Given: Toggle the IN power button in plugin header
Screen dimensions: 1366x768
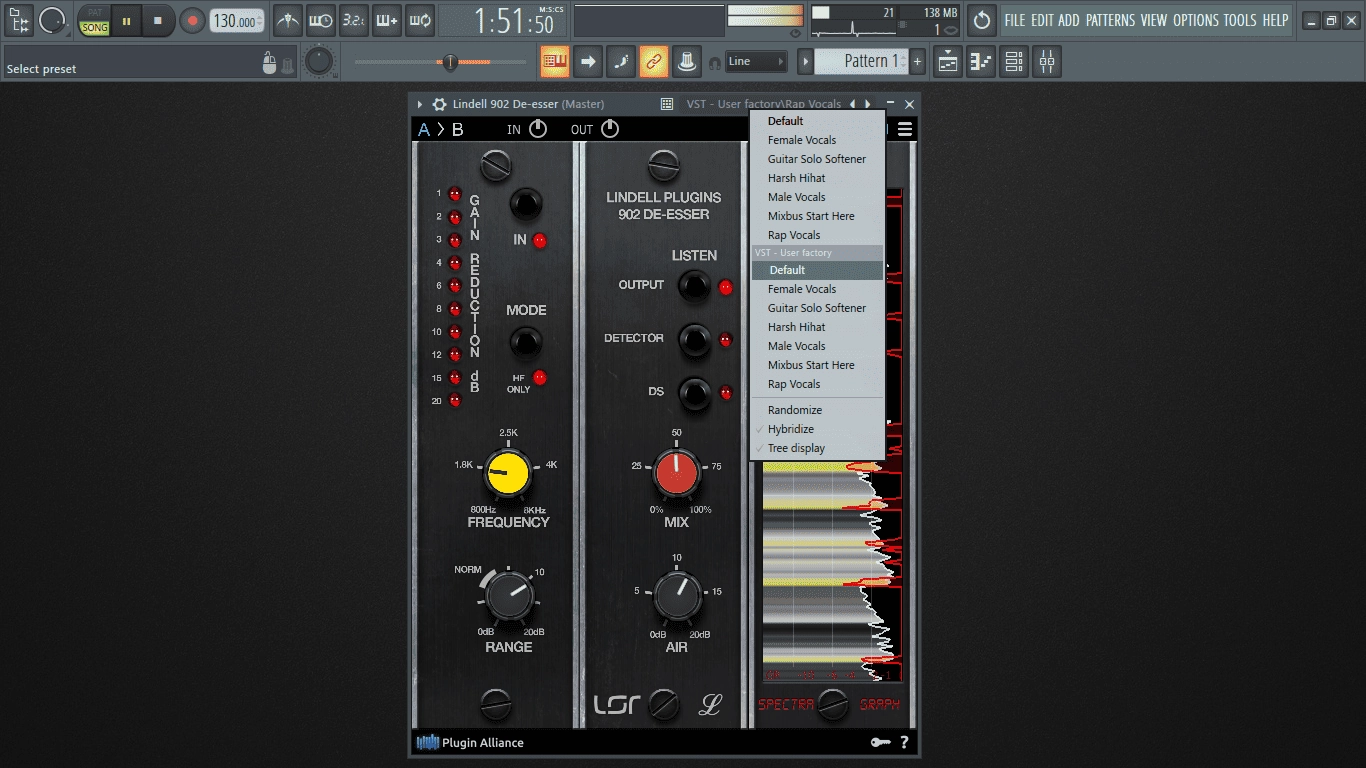Looking at the screenshot, I should click(538, 129).
